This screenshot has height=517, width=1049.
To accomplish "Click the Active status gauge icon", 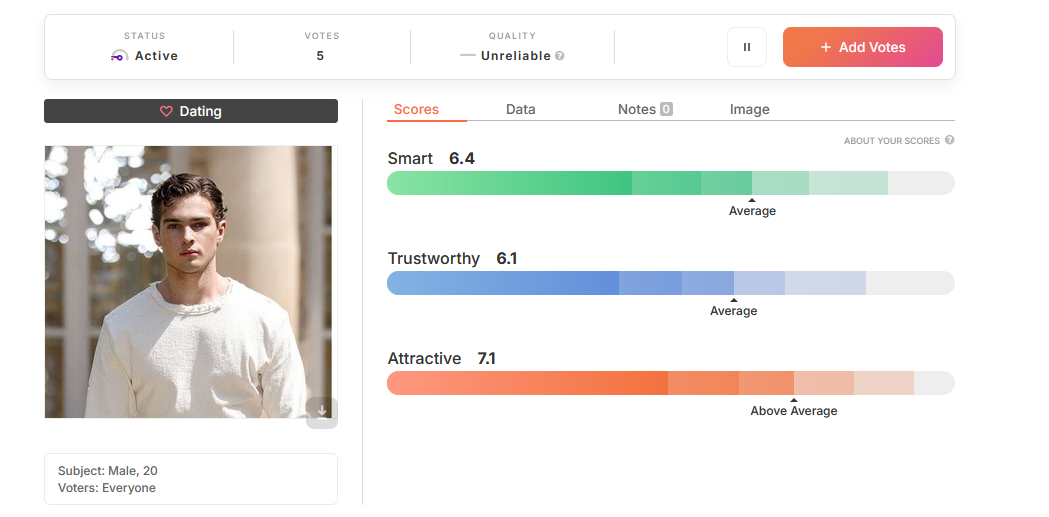I will click(x=119, y=56).
